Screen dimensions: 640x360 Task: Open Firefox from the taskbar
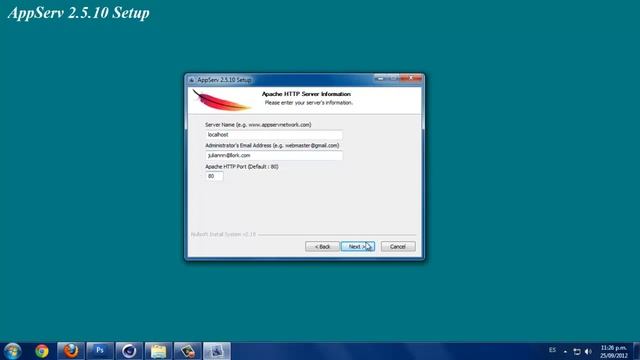click(71, 351)
